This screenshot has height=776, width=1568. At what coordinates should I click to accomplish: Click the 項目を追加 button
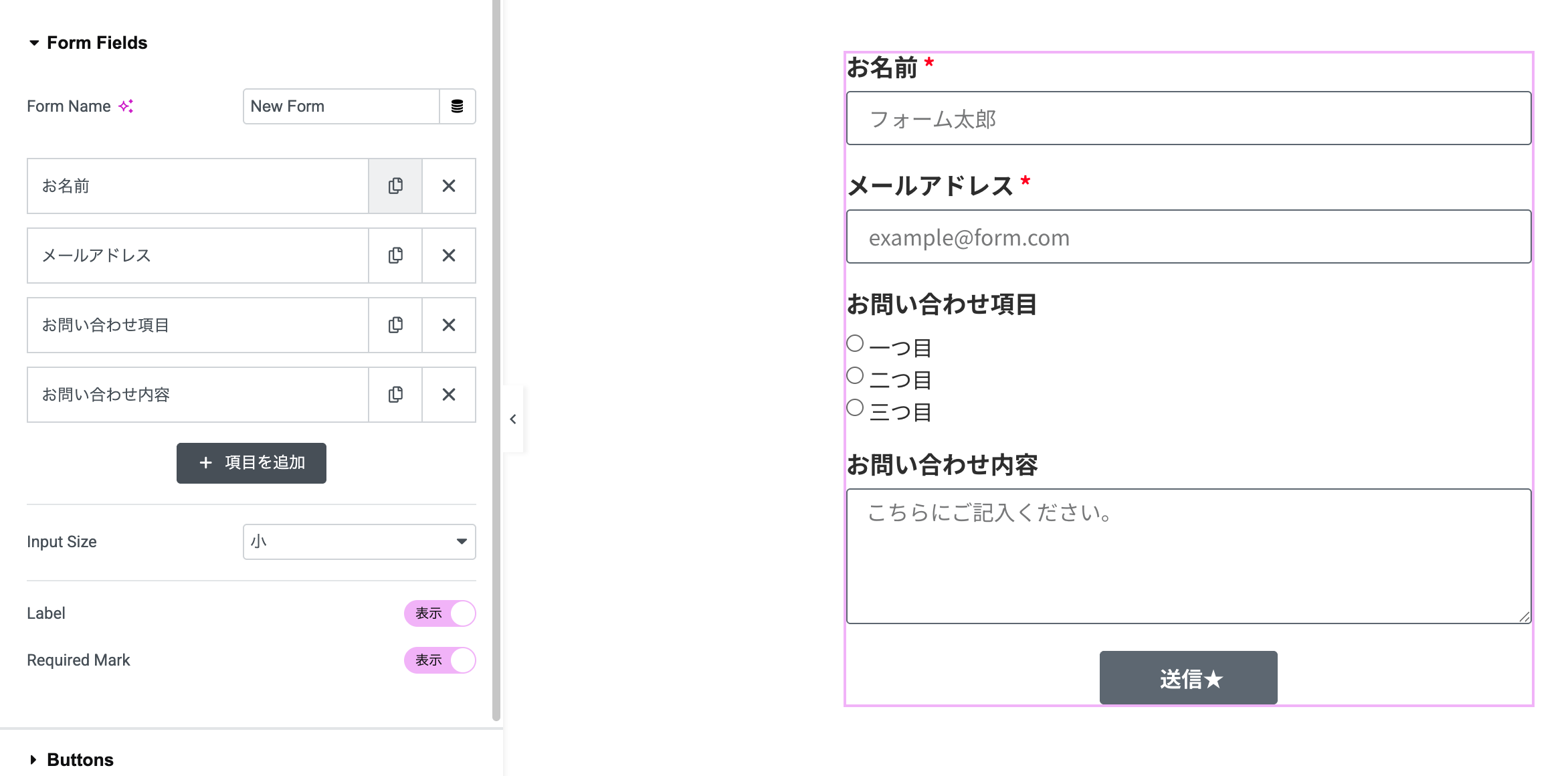tap(251, 462)
